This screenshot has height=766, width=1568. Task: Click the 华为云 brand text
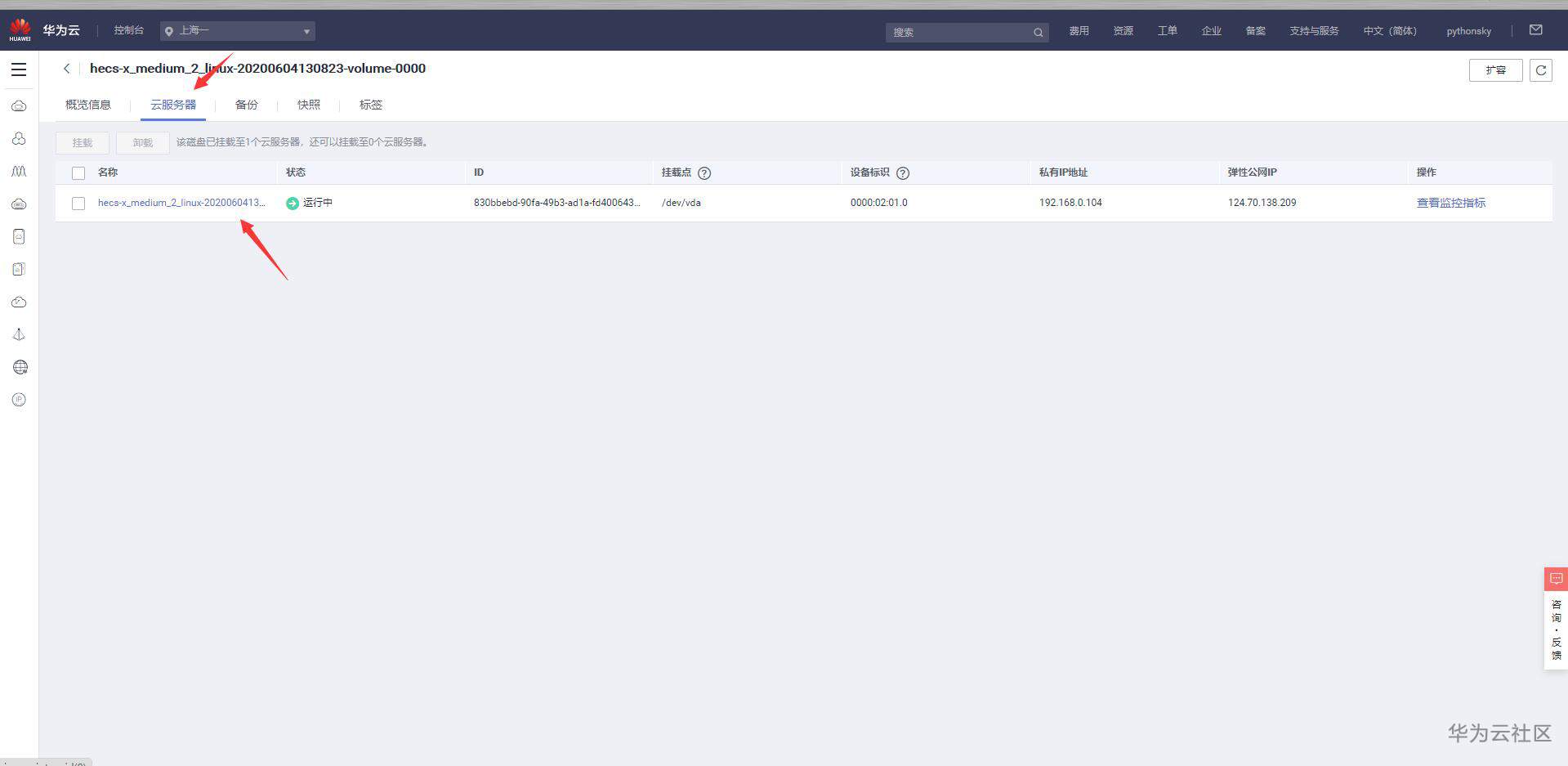point(61,30)
